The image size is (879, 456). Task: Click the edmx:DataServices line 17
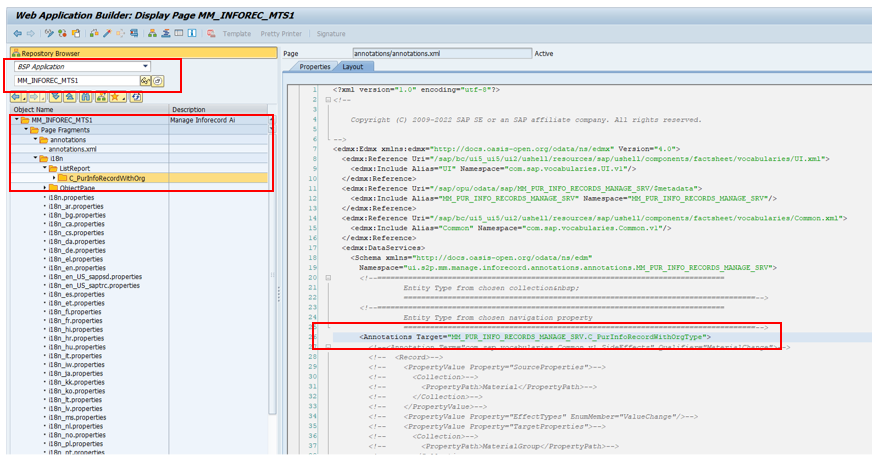tap(383, 248)
